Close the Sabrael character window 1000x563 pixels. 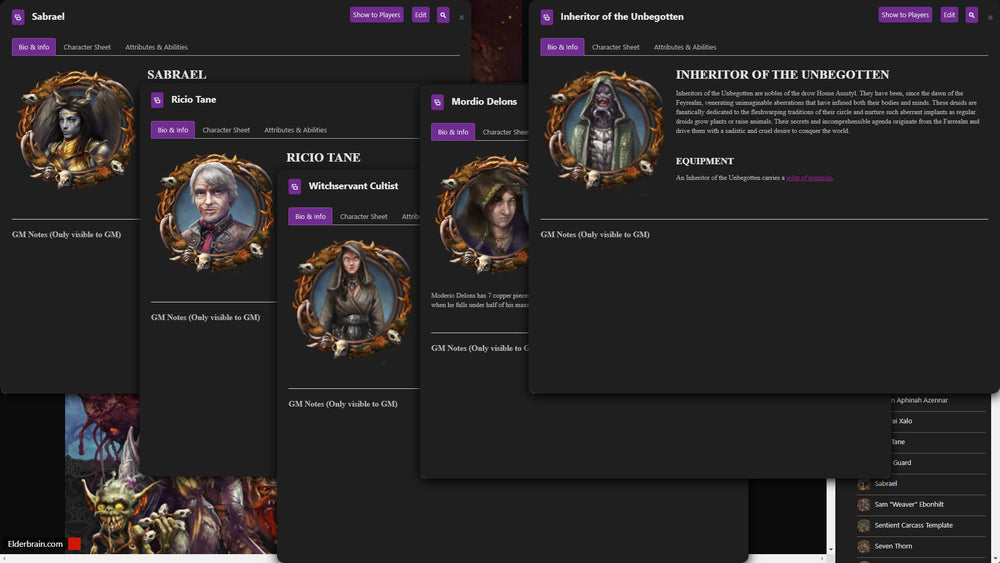coord(461,17)
